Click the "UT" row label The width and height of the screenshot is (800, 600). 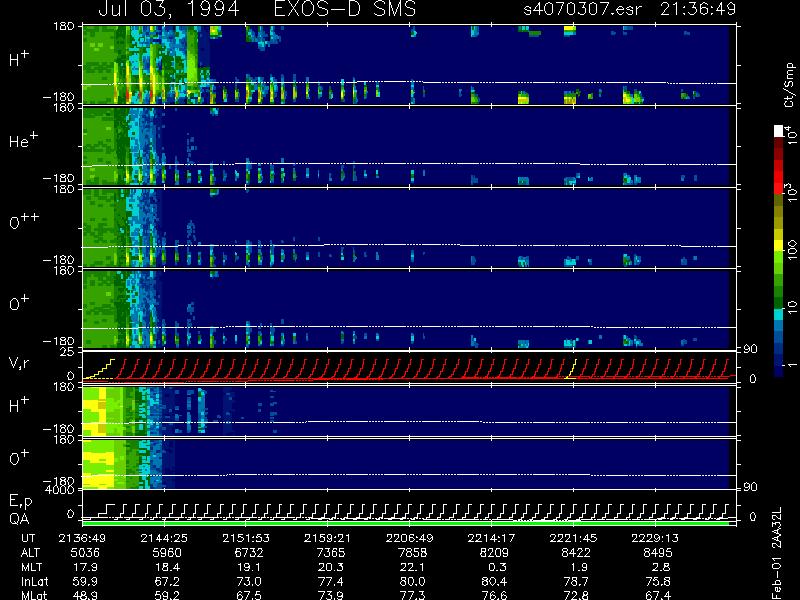(29, 538)
